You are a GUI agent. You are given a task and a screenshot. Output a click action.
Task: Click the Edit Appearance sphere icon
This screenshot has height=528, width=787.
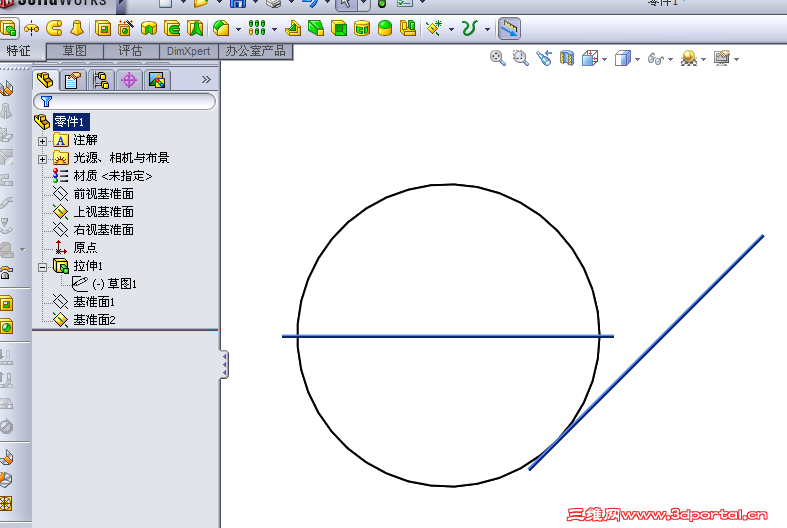[x=689, y=58]
